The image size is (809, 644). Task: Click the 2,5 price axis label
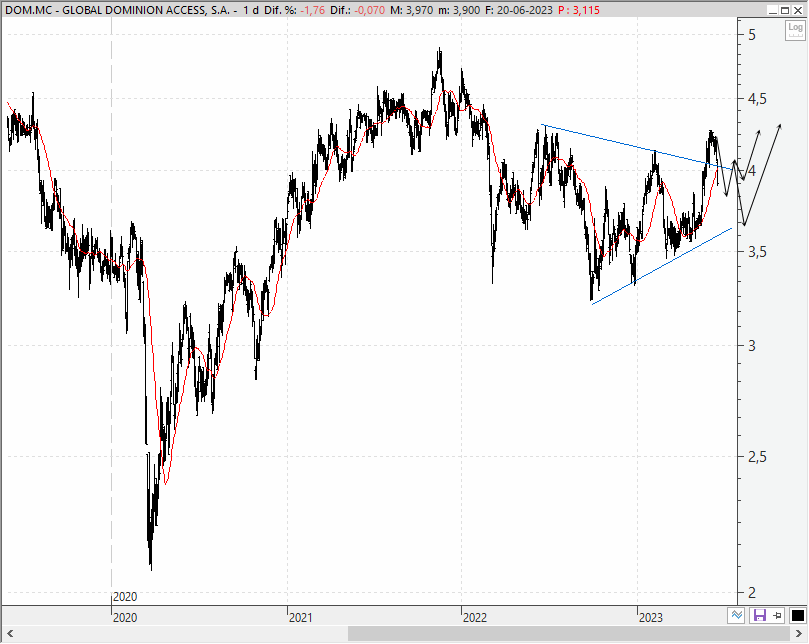click(757, 457)
